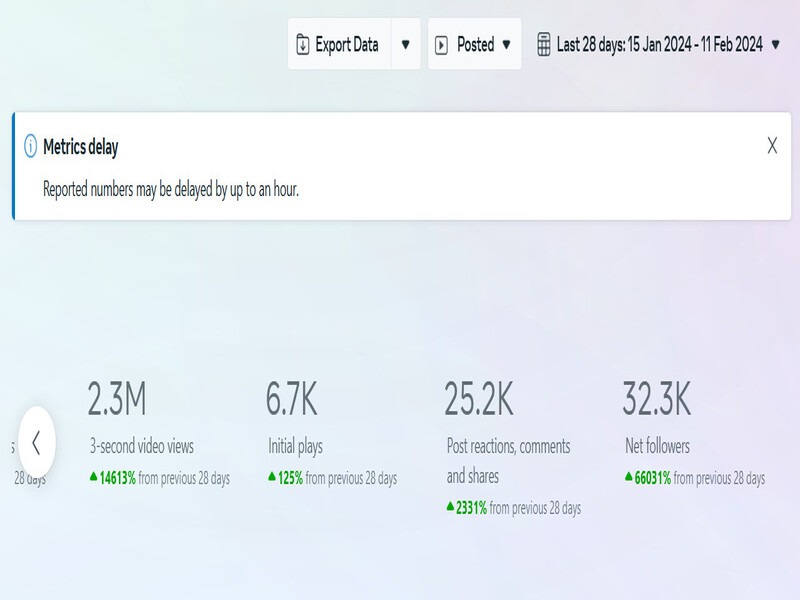The height and width of the screenshot is (600, 800).
Task: Click the 6.7K Initial plays value
Action: tap(291, 399)
